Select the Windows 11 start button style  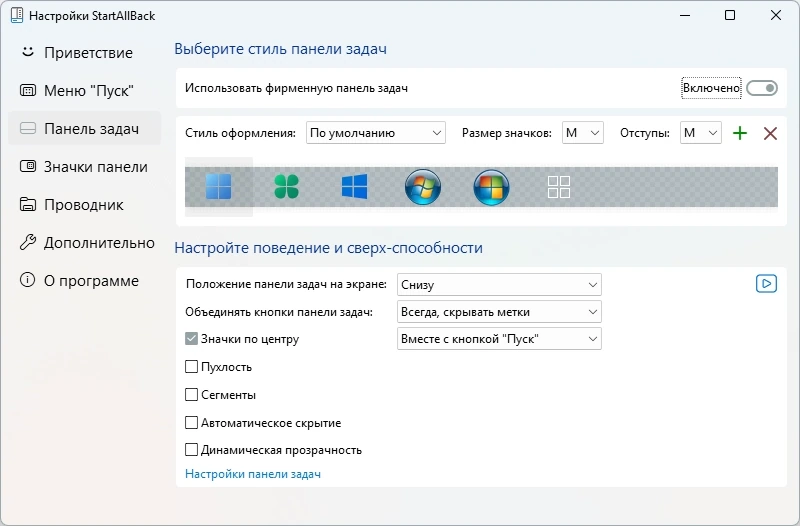pos(218,187)
